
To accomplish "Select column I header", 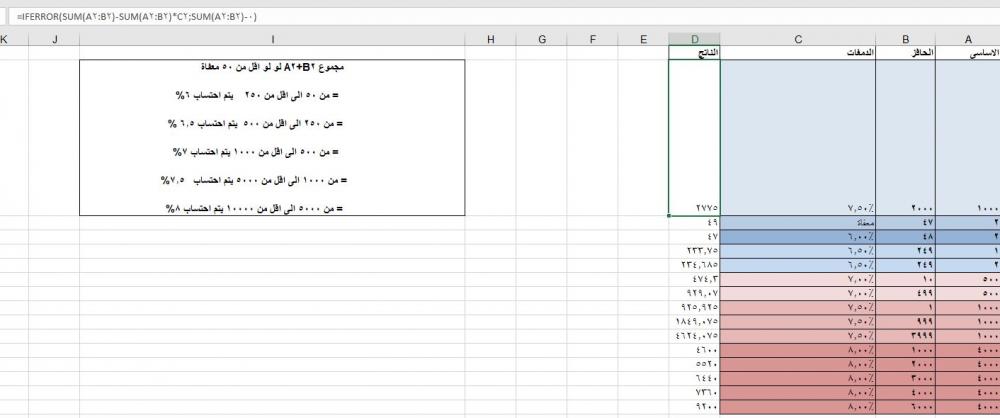I will click(x=272, y=39).
